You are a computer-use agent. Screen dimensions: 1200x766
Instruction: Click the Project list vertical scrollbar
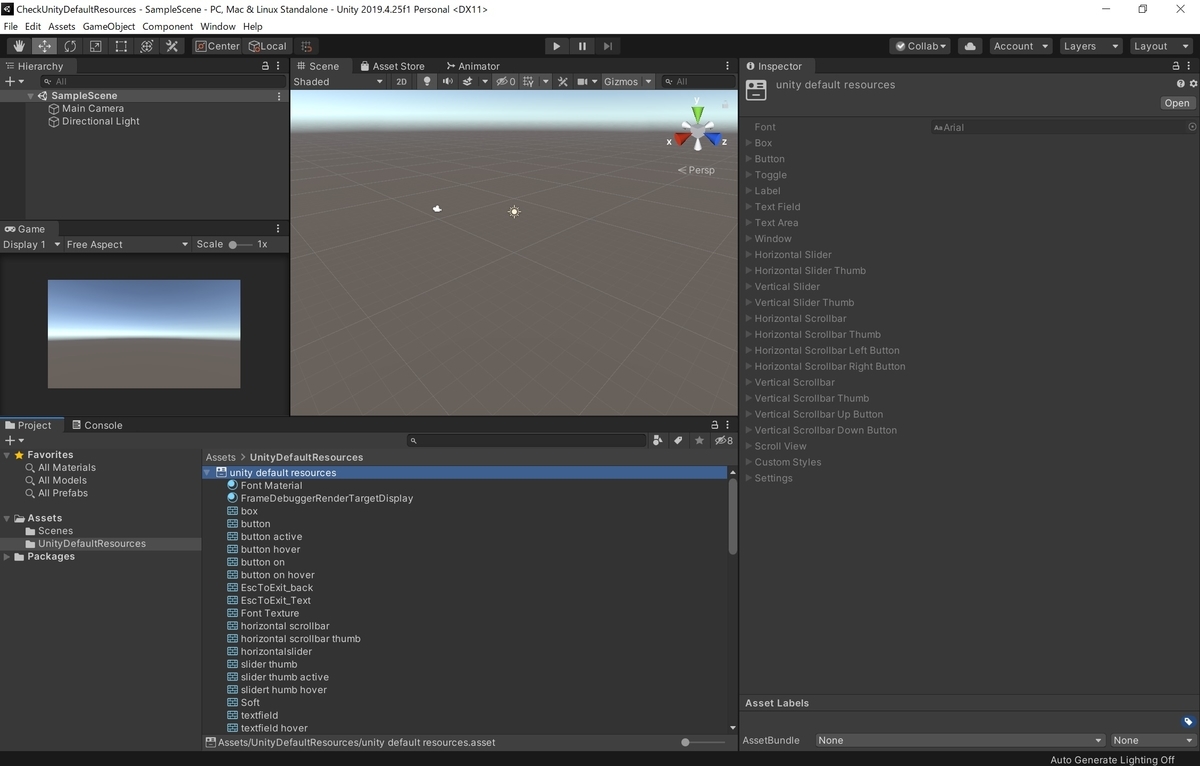tap(732, 516)
